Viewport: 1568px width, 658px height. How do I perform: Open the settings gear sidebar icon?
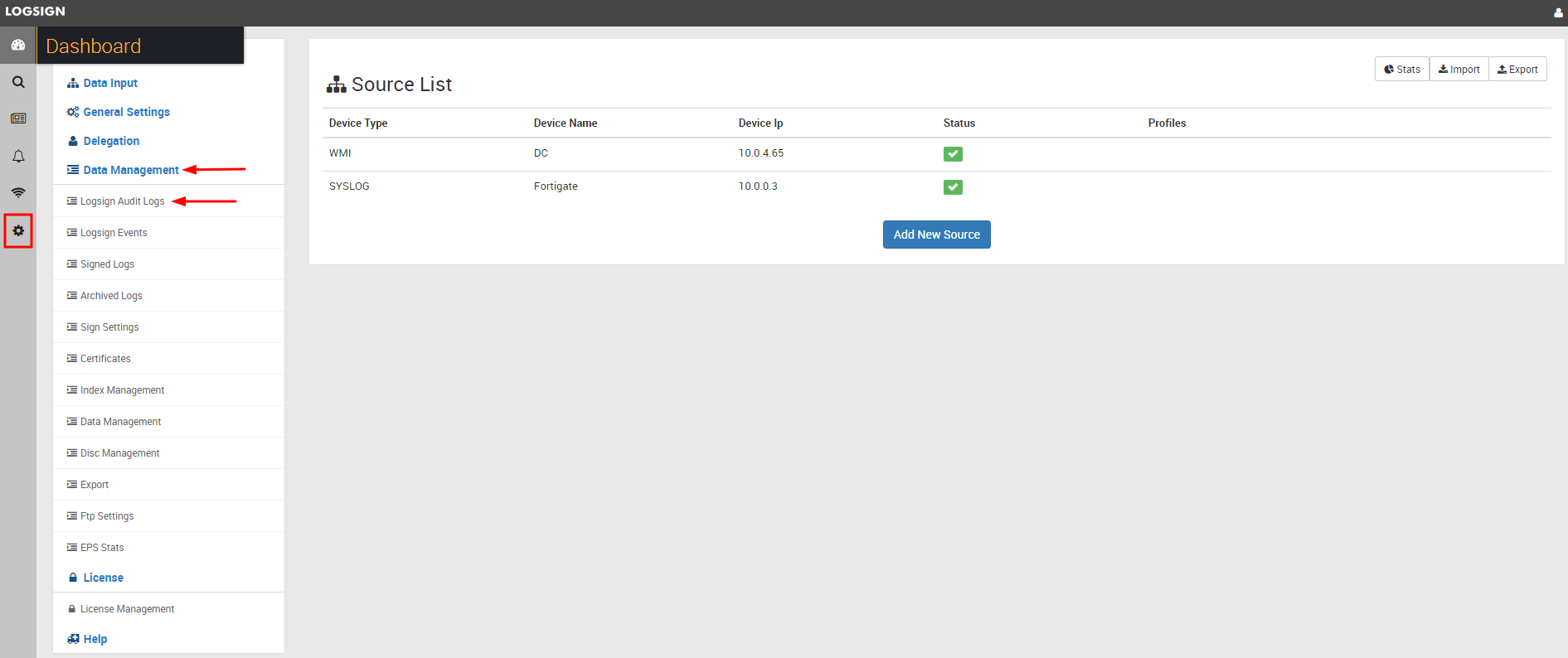click(18, 230)
